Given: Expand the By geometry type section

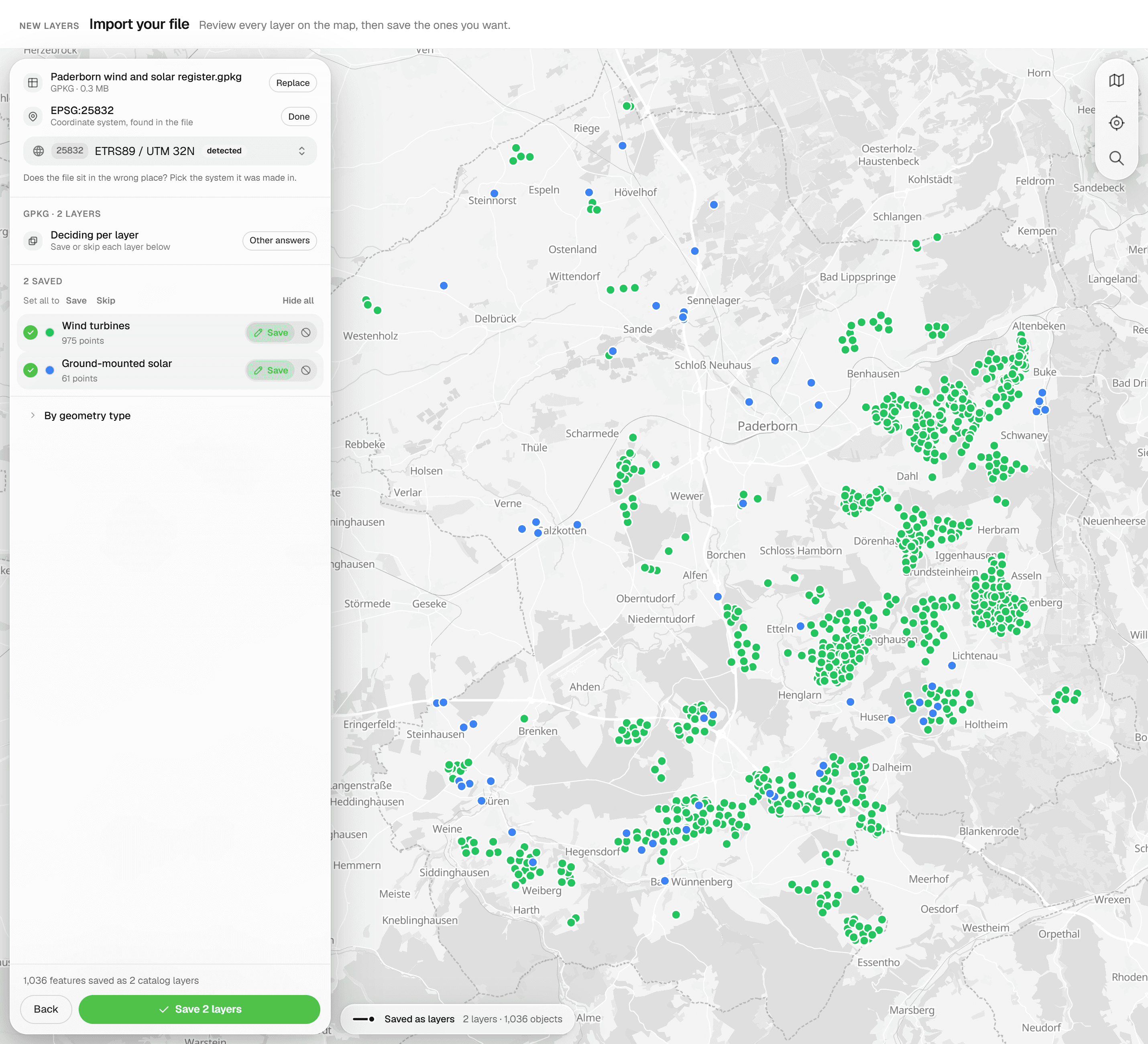Looking at the screenshot, I should (x=87, y=416).
